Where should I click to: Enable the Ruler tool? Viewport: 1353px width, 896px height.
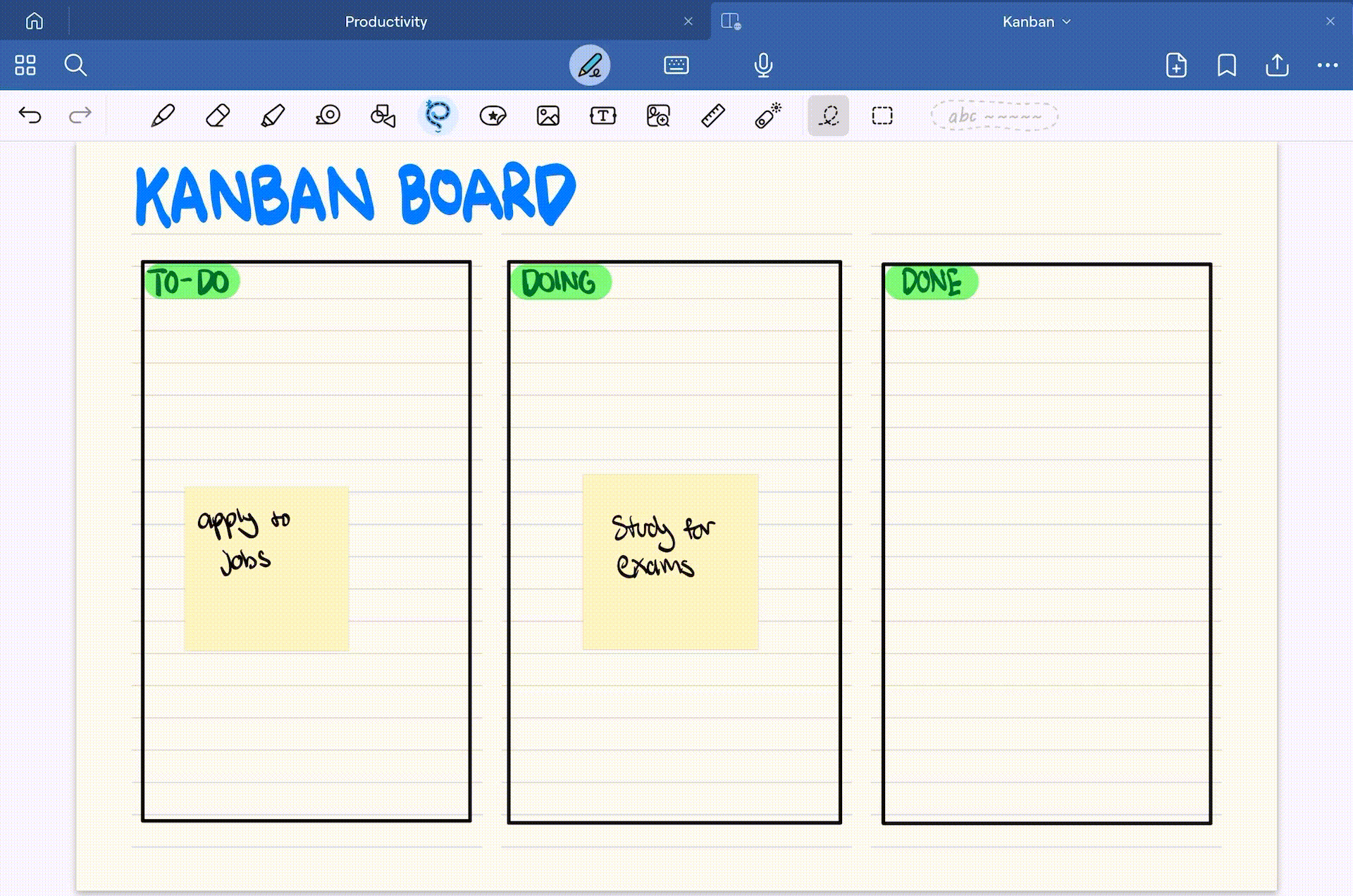[x=713, y=116]
